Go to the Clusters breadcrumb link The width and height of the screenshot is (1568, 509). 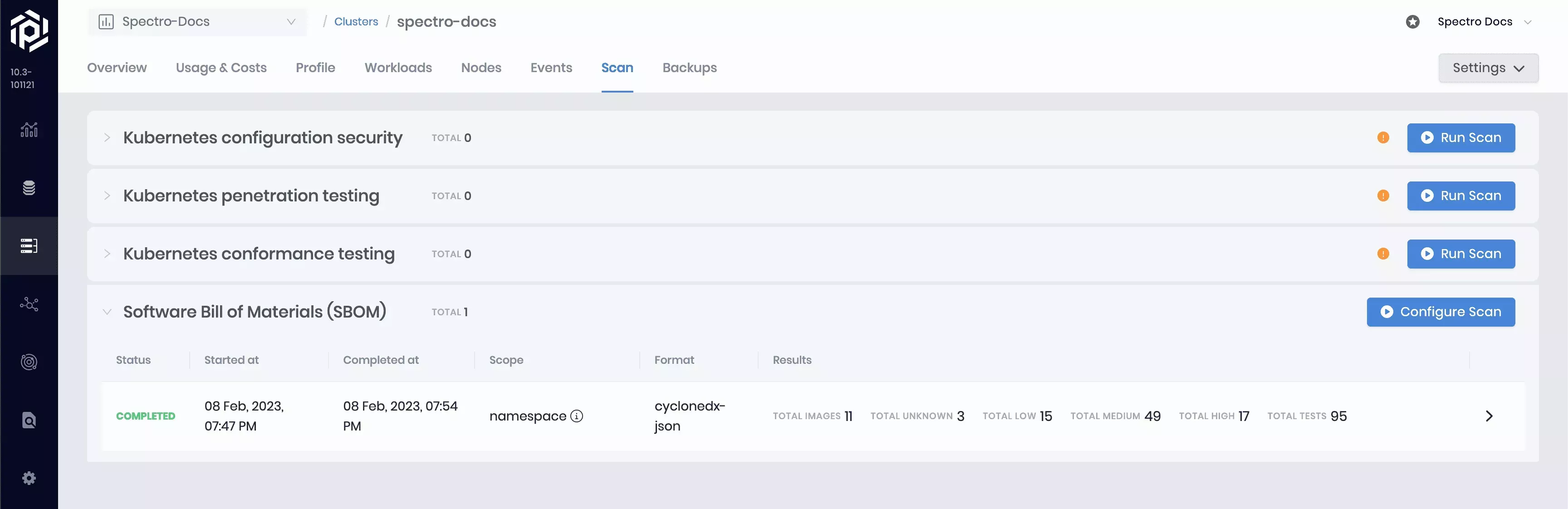pos(356,22)
